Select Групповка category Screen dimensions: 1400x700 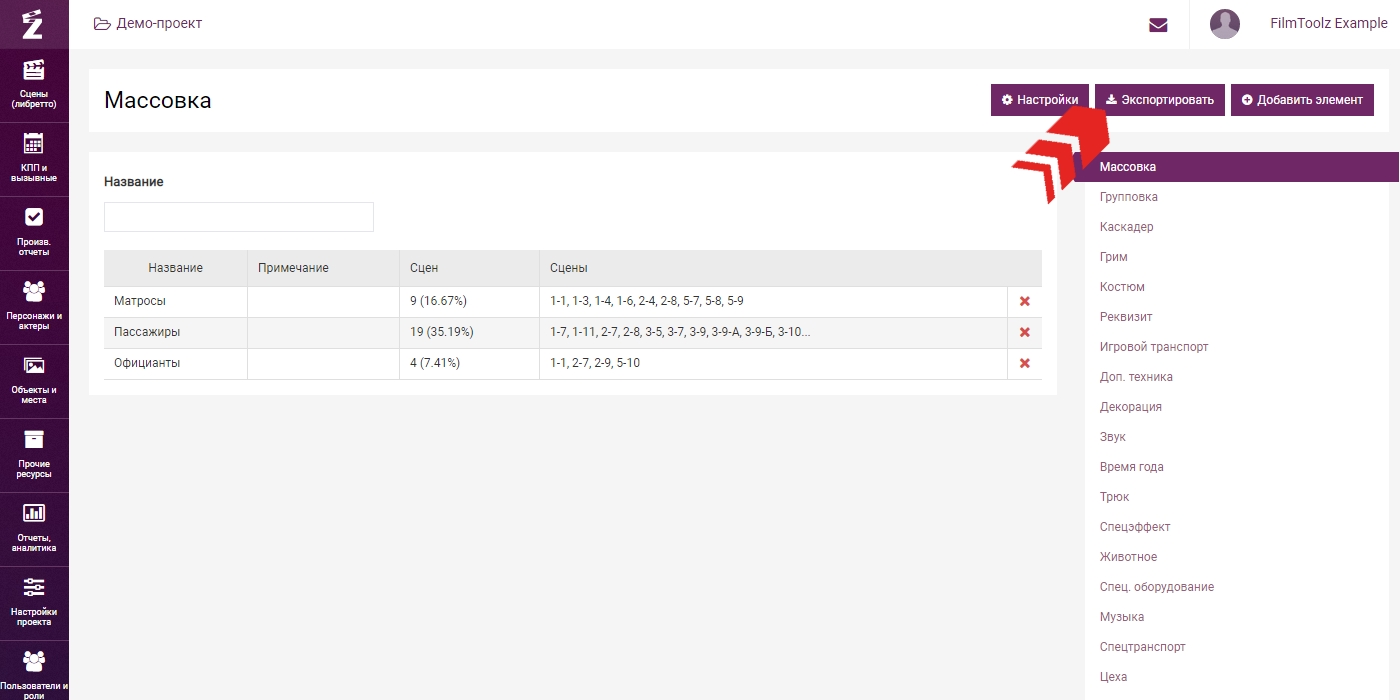1129,197
